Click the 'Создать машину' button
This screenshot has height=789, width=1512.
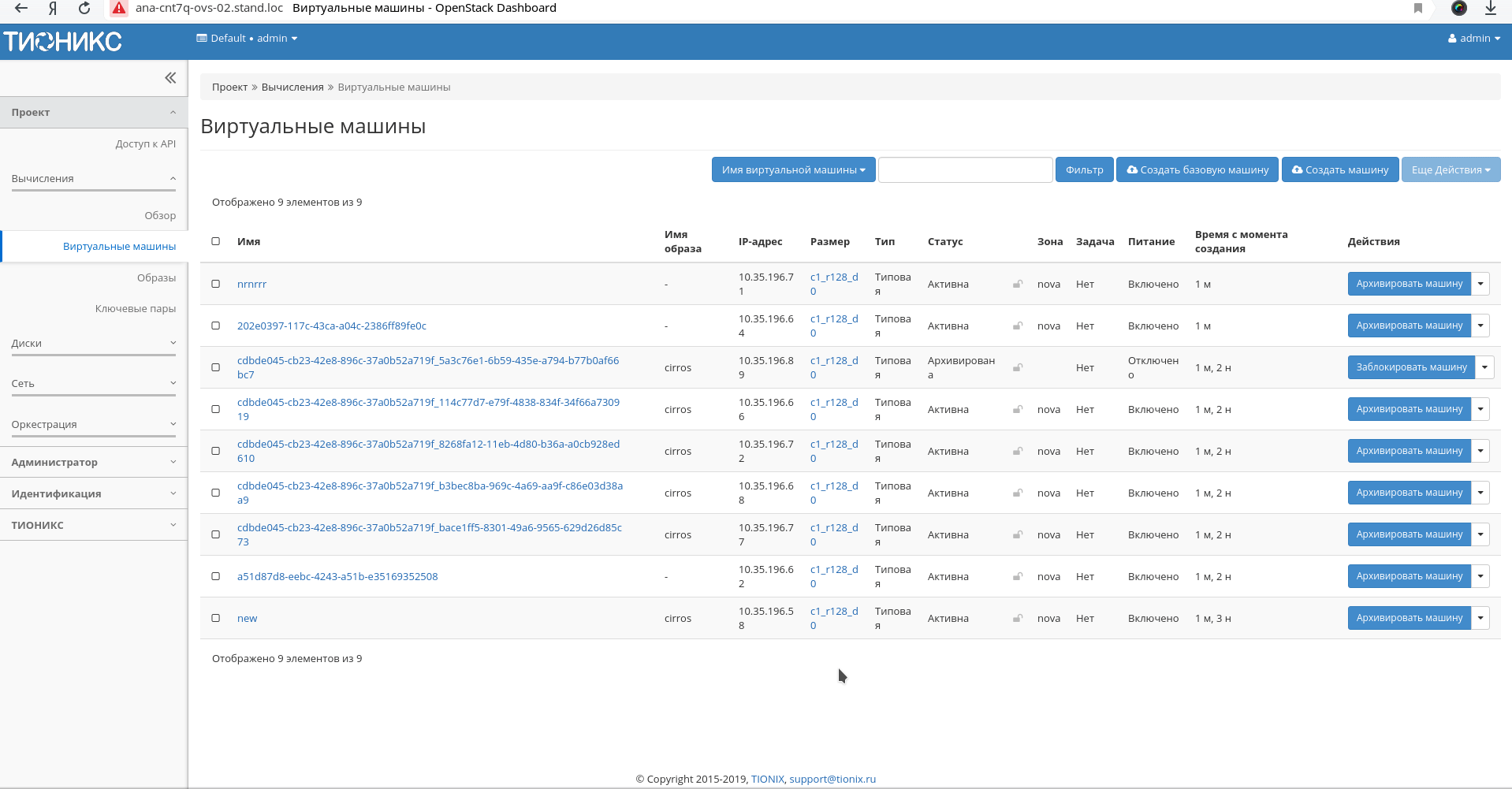pos(1340,169)
